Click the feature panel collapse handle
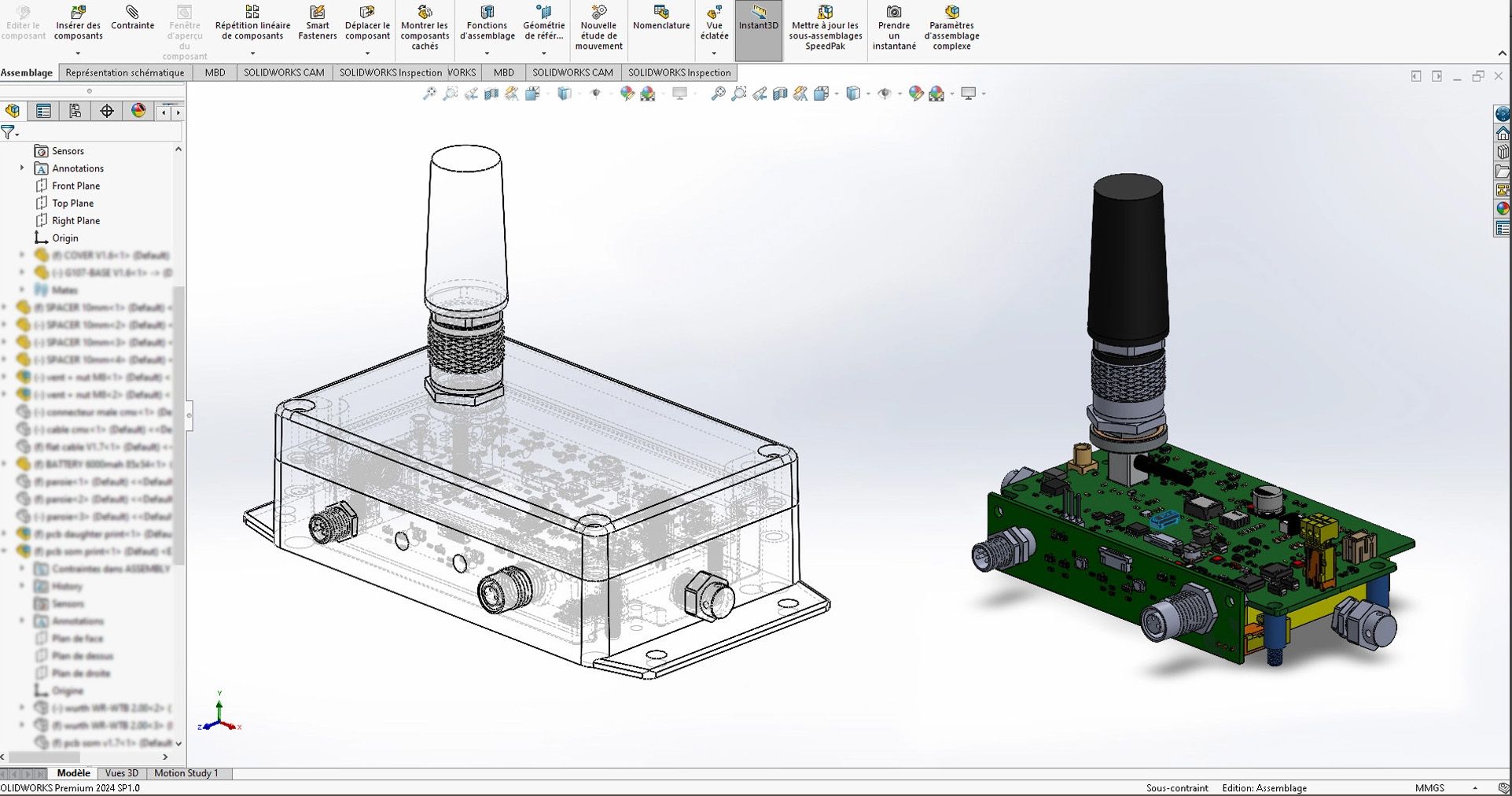Screen dimensions: 1512x796 189,415
